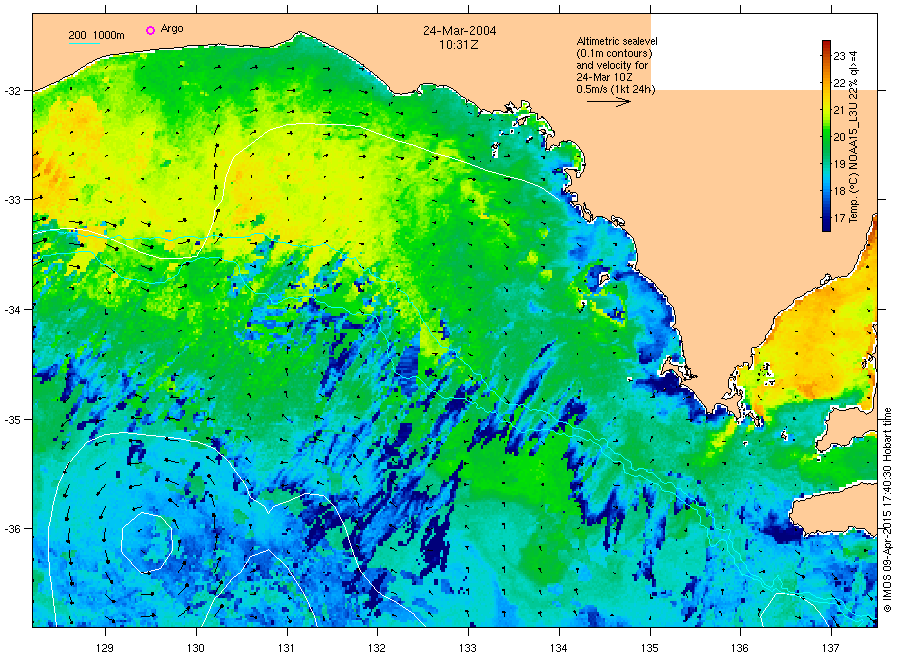This screenshot has width=900, height=660.
Task: Click the temperature color bar
Action: (x=826, y=136)
